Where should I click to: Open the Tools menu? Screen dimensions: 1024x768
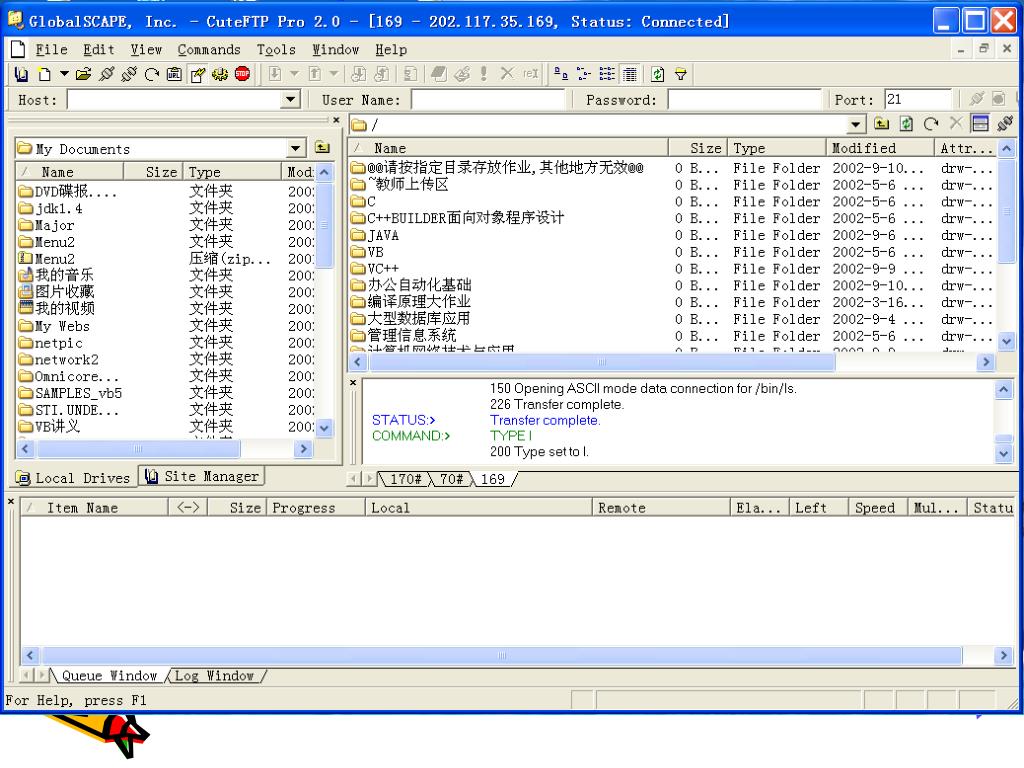coord(276,50)
